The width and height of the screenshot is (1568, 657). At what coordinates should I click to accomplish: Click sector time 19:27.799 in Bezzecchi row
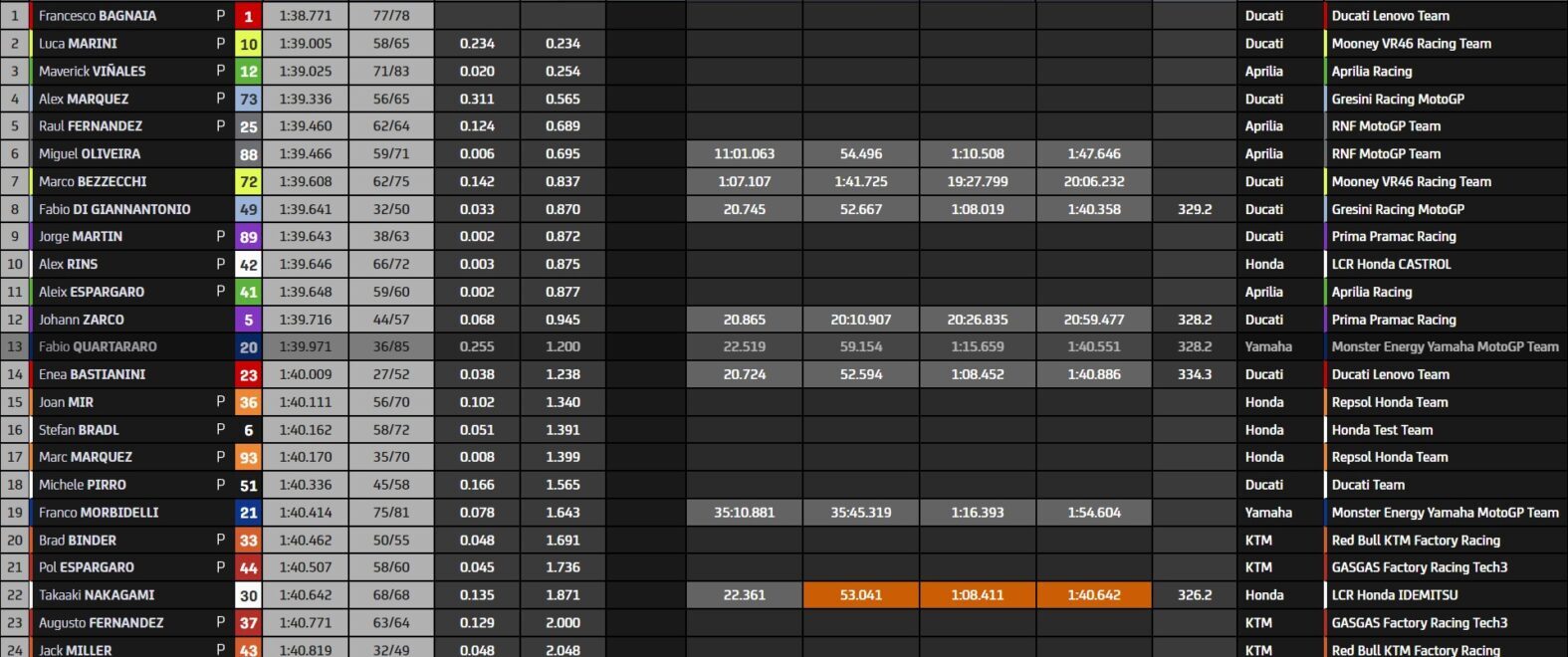(x=978, y=182)
